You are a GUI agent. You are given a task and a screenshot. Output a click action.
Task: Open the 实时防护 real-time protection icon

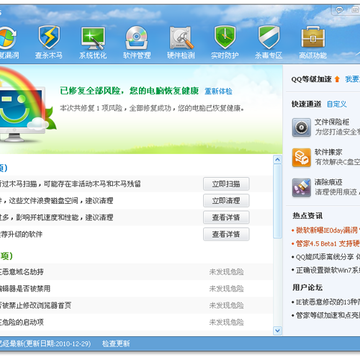(x=225, y=37)
